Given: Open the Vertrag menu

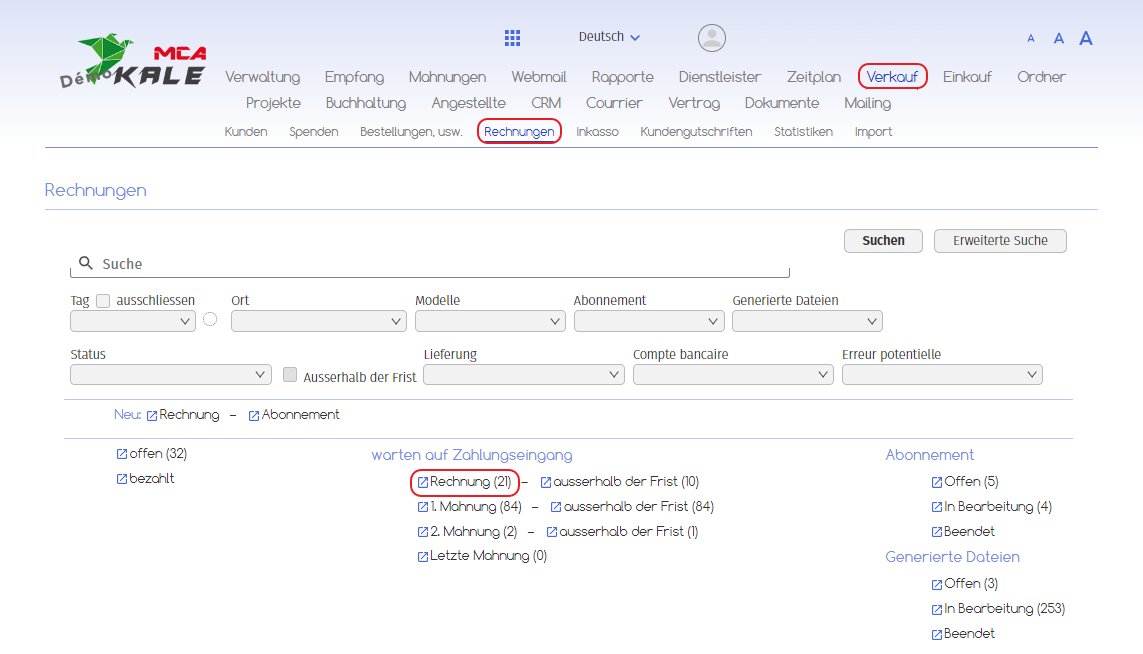Looking at the screenshot, I should (x=694, y=103).
